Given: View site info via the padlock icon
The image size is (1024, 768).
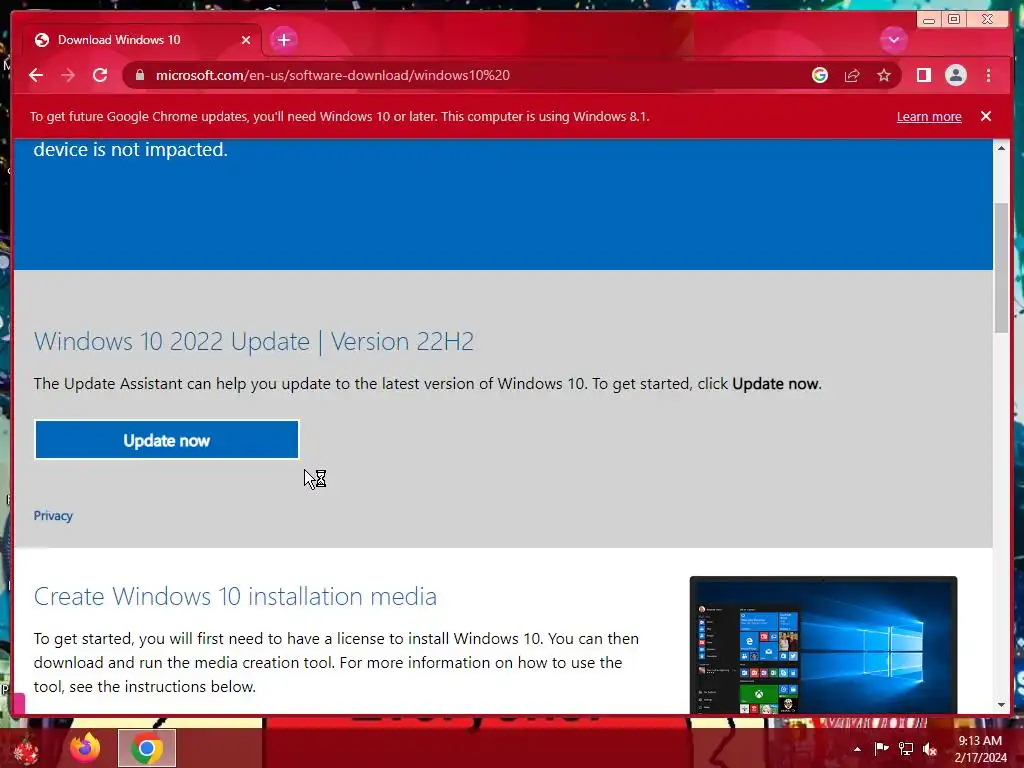Looking at the screenshot, I should click(x=140, y=75).
